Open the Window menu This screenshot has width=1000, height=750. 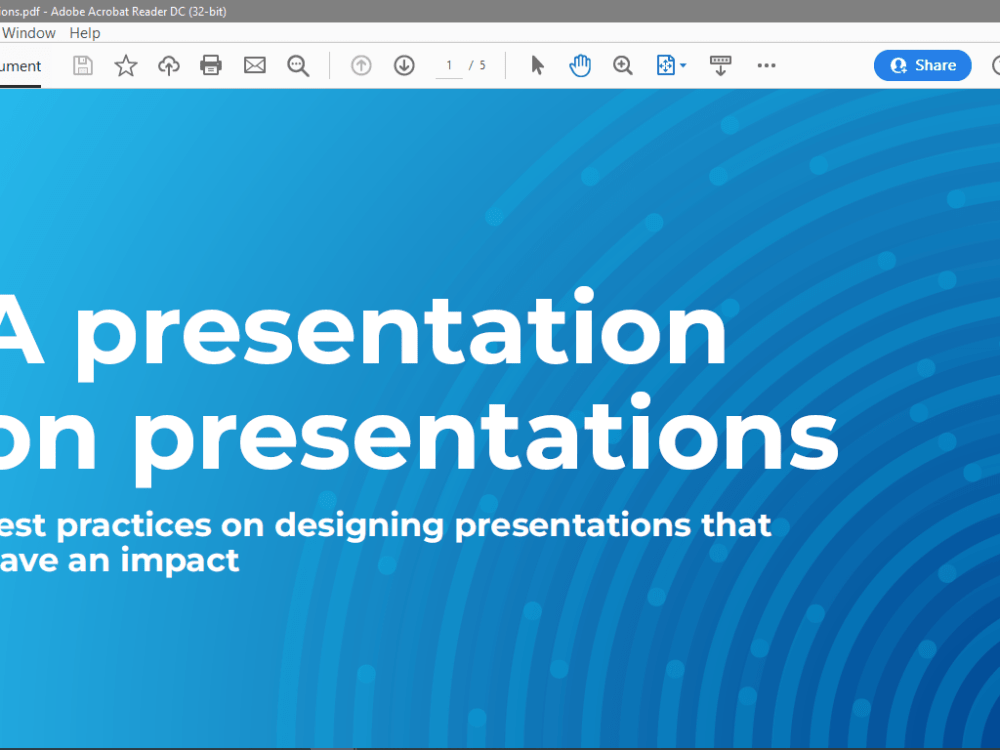point(29,33)
